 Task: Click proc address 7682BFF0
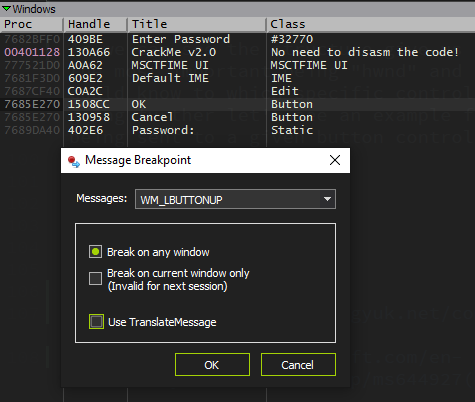pyautogui.click(x=32, y=39)
